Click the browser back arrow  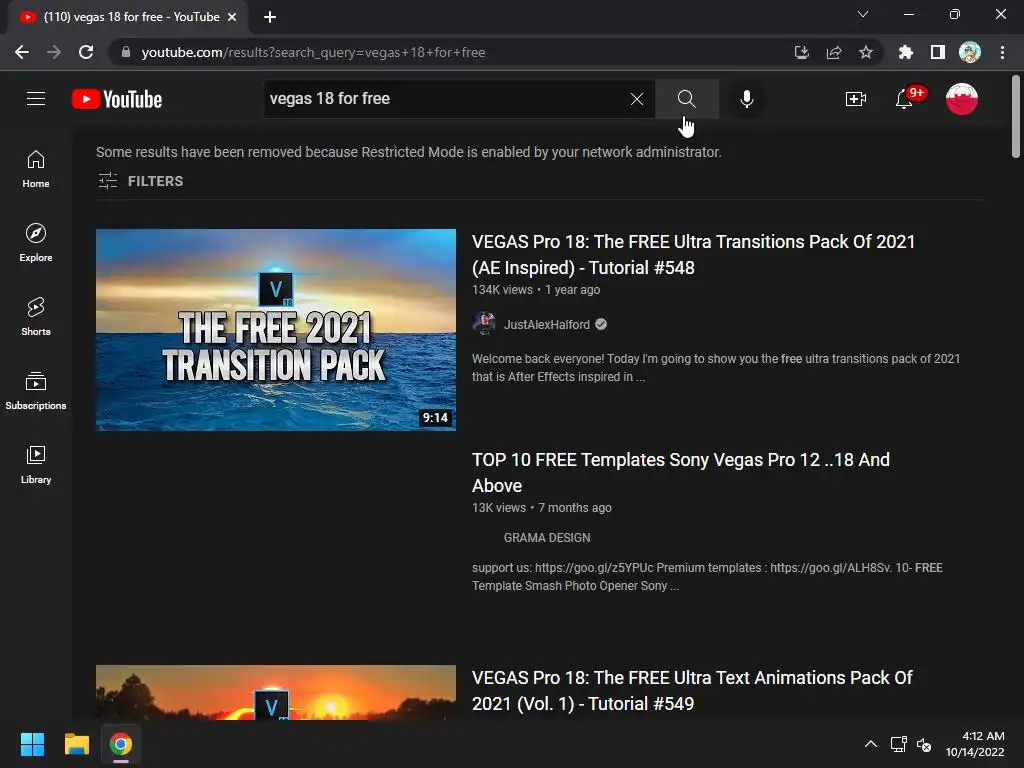click(x=22, y=52)
